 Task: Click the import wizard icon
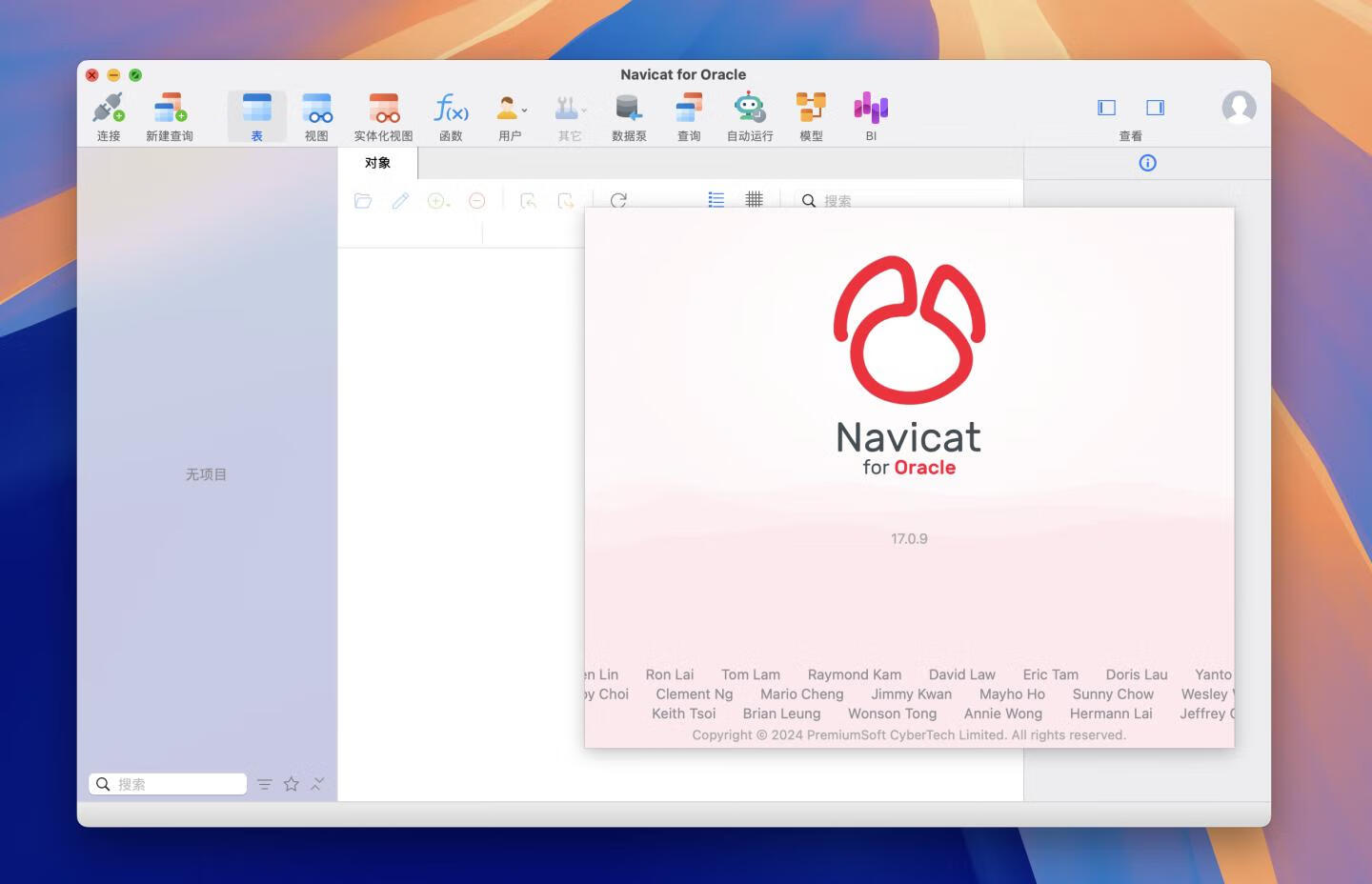point(528,200)
